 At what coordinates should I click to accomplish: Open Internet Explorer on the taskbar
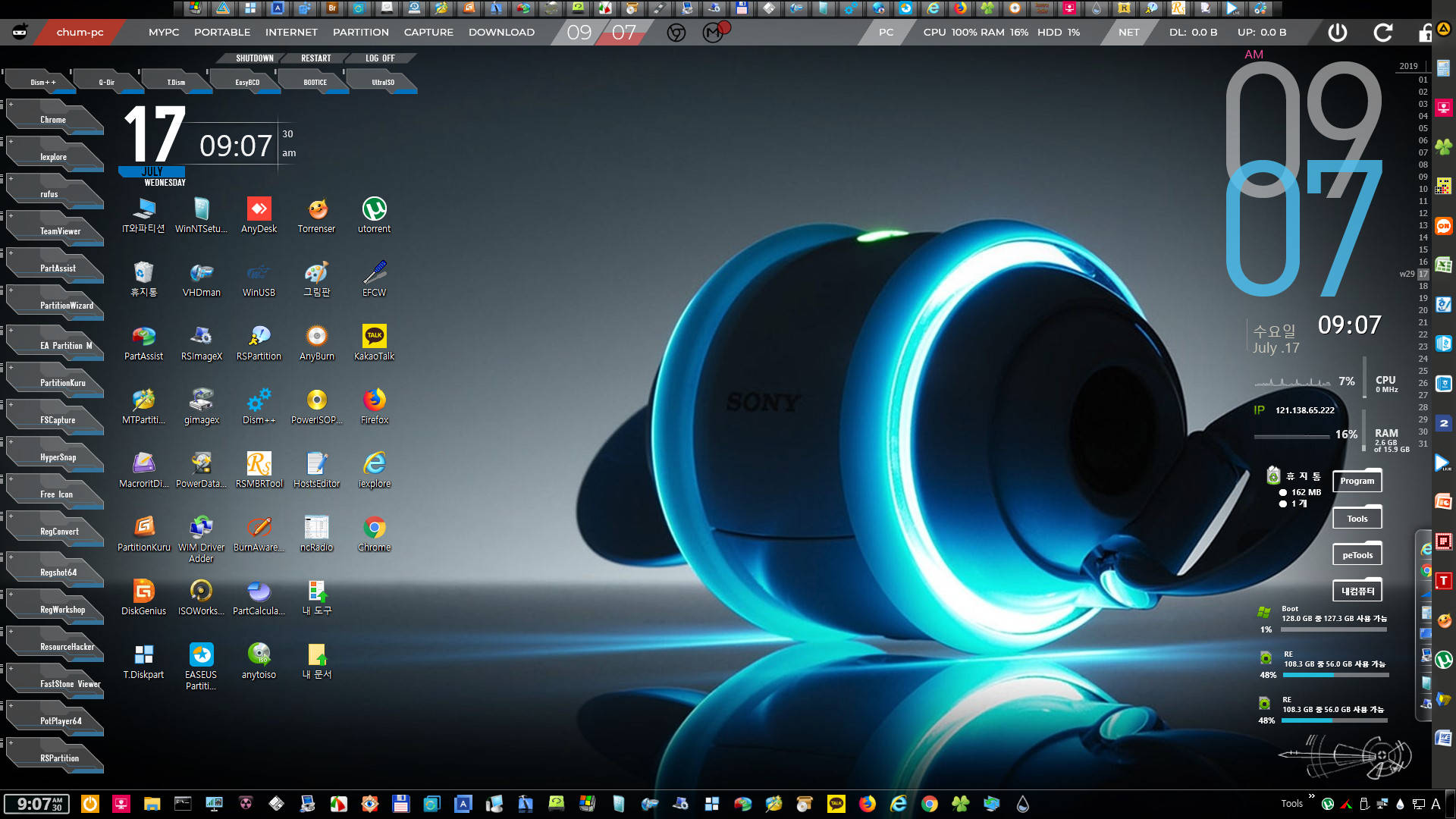(x=899, y=804)
